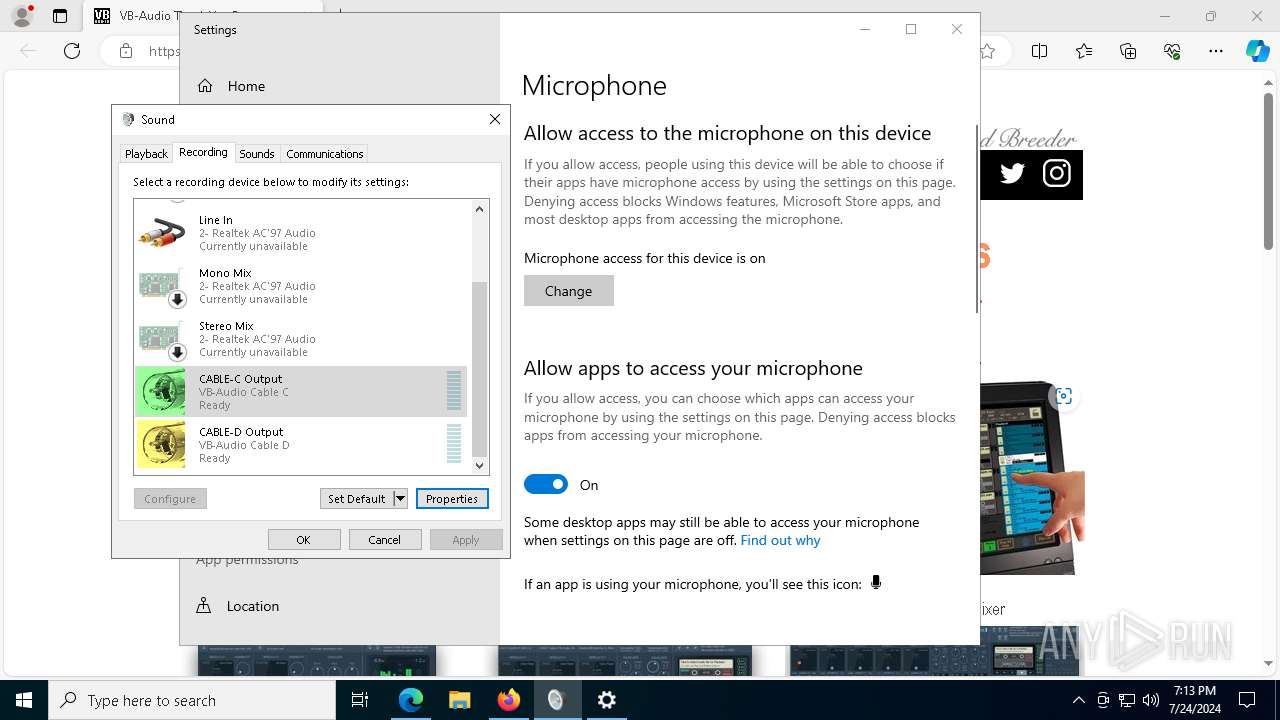This screenshot has height=720, width=1280.
Task: Open the notification center icon
Action: 1247,700
